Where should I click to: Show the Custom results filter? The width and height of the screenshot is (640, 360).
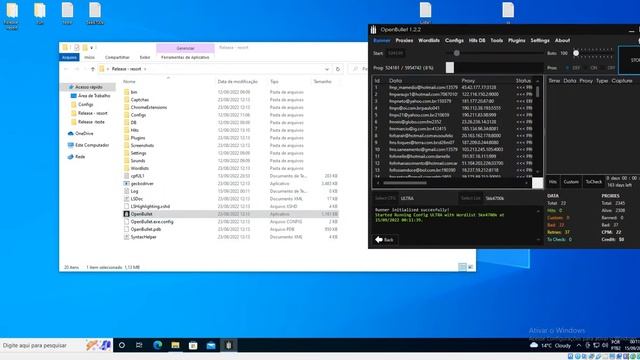(571, 182)
